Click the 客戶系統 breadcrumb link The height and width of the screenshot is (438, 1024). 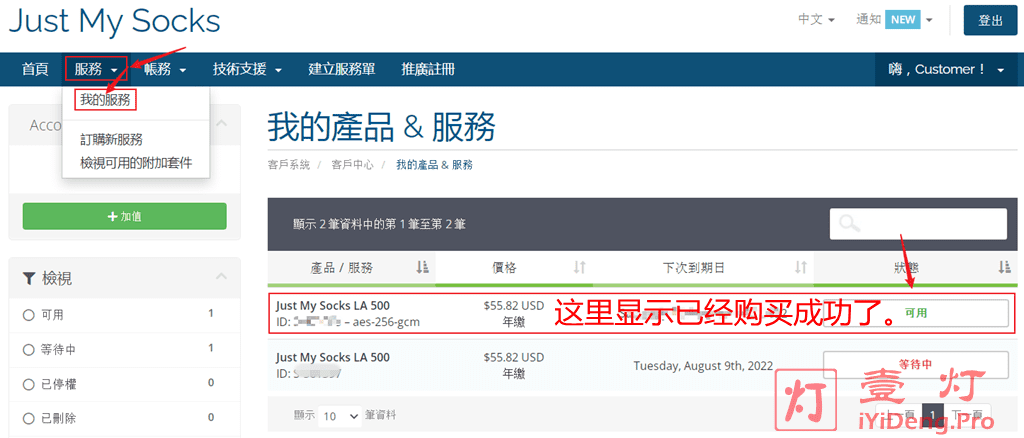(x=289, y=165)
